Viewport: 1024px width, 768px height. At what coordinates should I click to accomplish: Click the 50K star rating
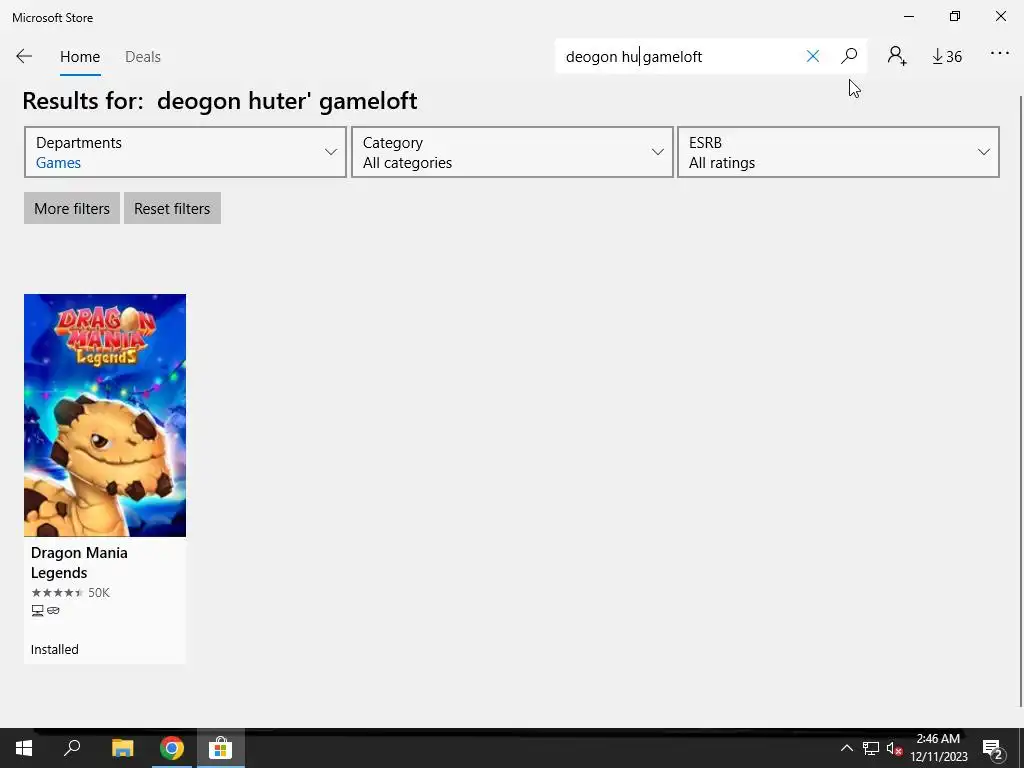[x=70, y=593]
